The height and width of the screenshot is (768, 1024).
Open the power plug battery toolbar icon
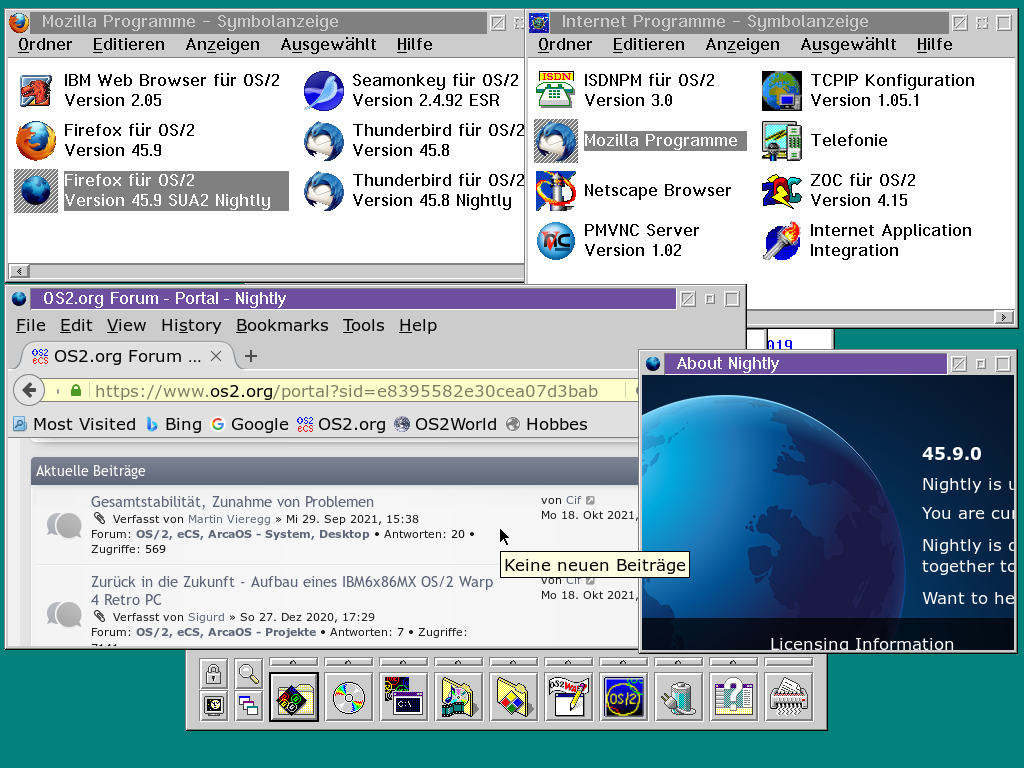[x=678, y=697]
